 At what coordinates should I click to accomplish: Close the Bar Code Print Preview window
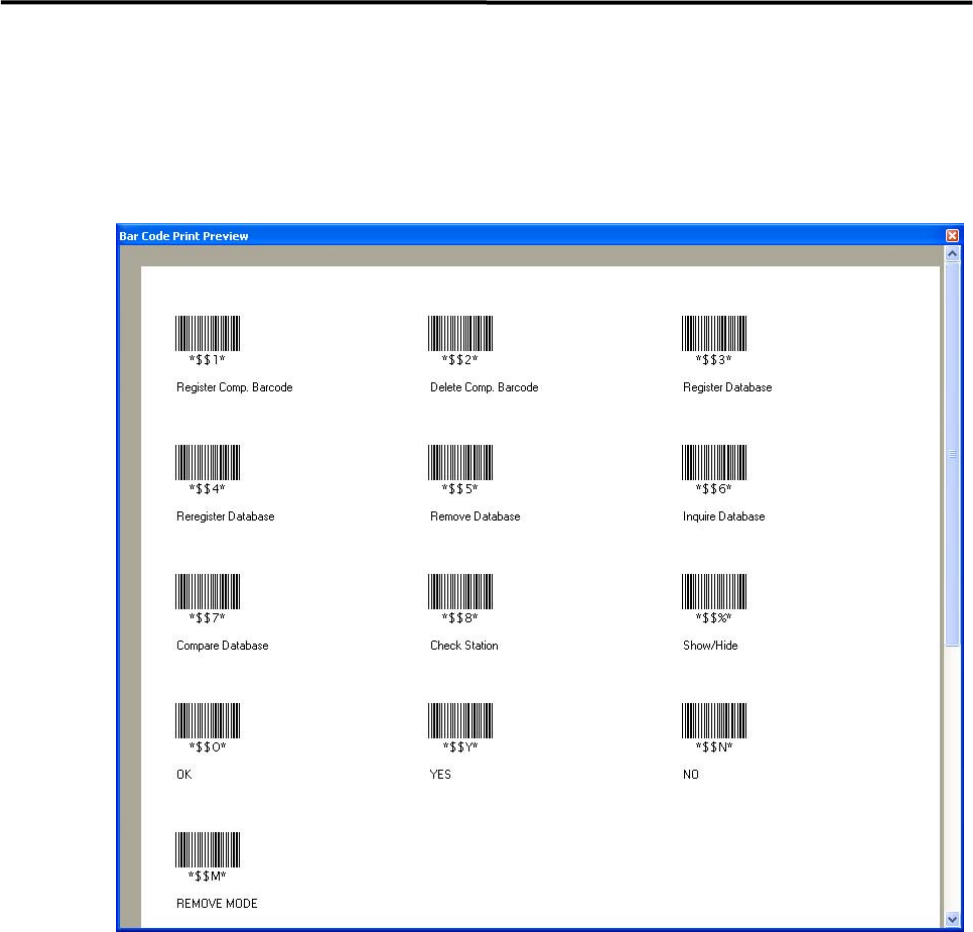point(952,236)
